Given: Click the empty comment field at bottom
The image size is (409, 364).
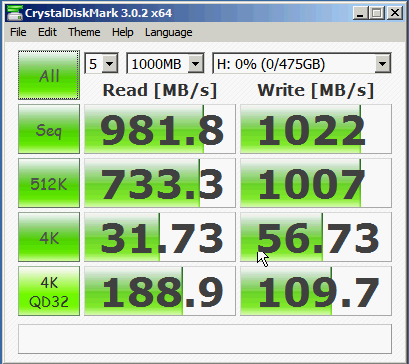Looking at the screenshot, I should click(205, 339).
